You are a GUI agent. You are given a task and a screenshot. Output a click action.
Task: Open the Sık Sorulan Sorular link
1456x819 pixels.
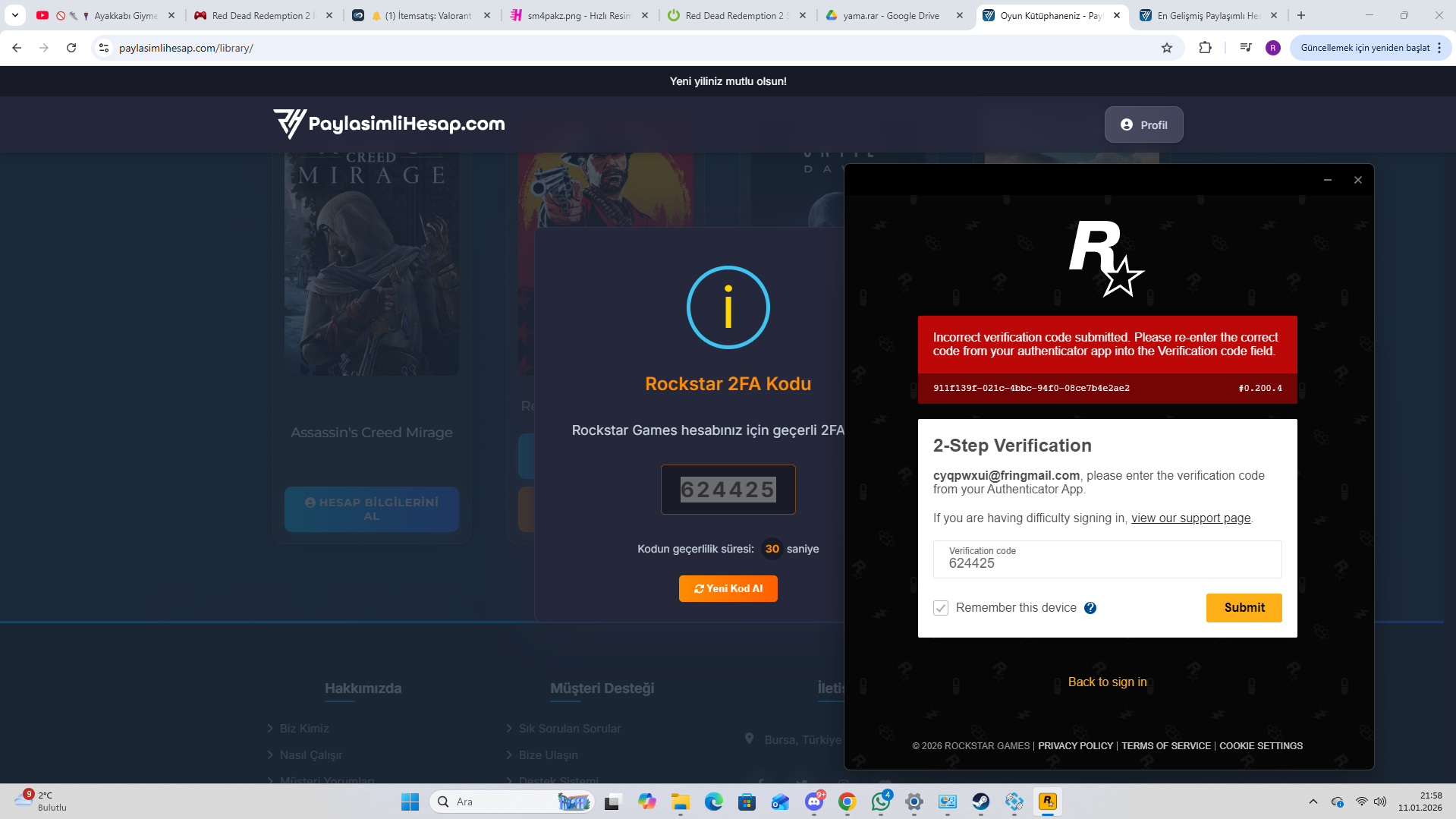click(x=570, y=729)
